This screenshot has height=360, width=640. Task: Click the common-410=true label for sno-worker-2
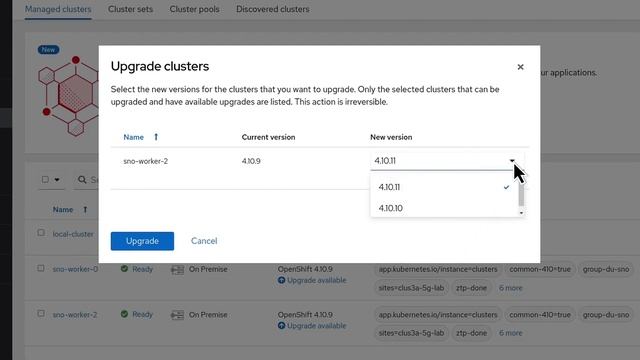[x=540, y=315]
